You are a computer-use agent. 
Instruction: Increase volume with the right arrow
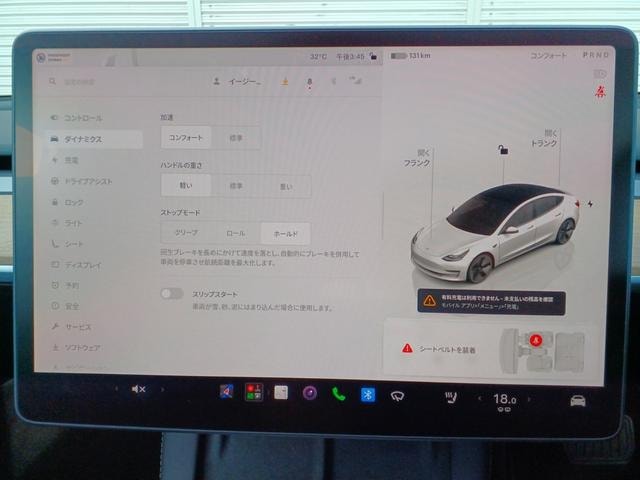[162, 390]
